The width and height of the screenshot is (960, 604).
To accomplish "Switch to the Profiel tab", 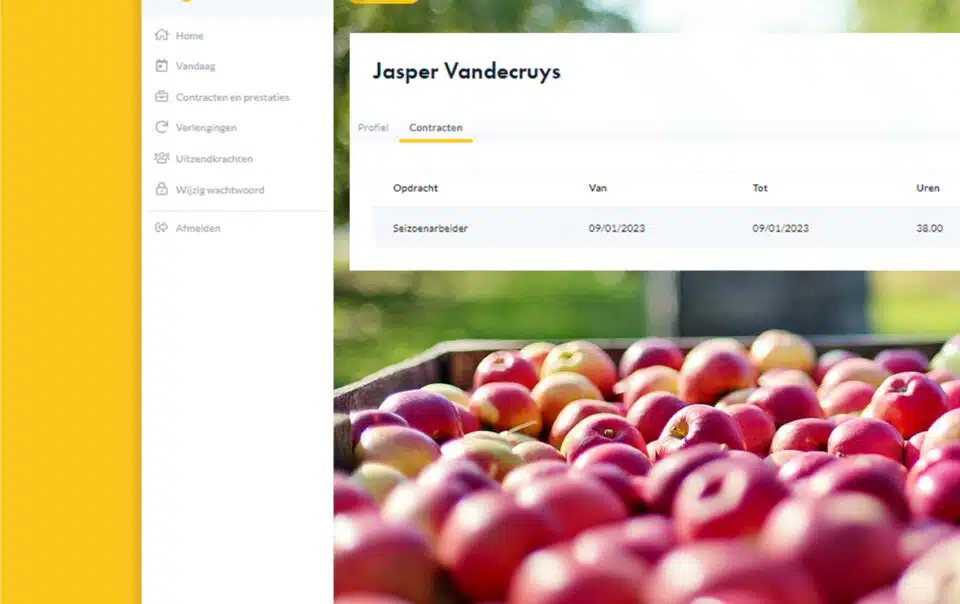I will pyautogui.click(x=373, y=127).
